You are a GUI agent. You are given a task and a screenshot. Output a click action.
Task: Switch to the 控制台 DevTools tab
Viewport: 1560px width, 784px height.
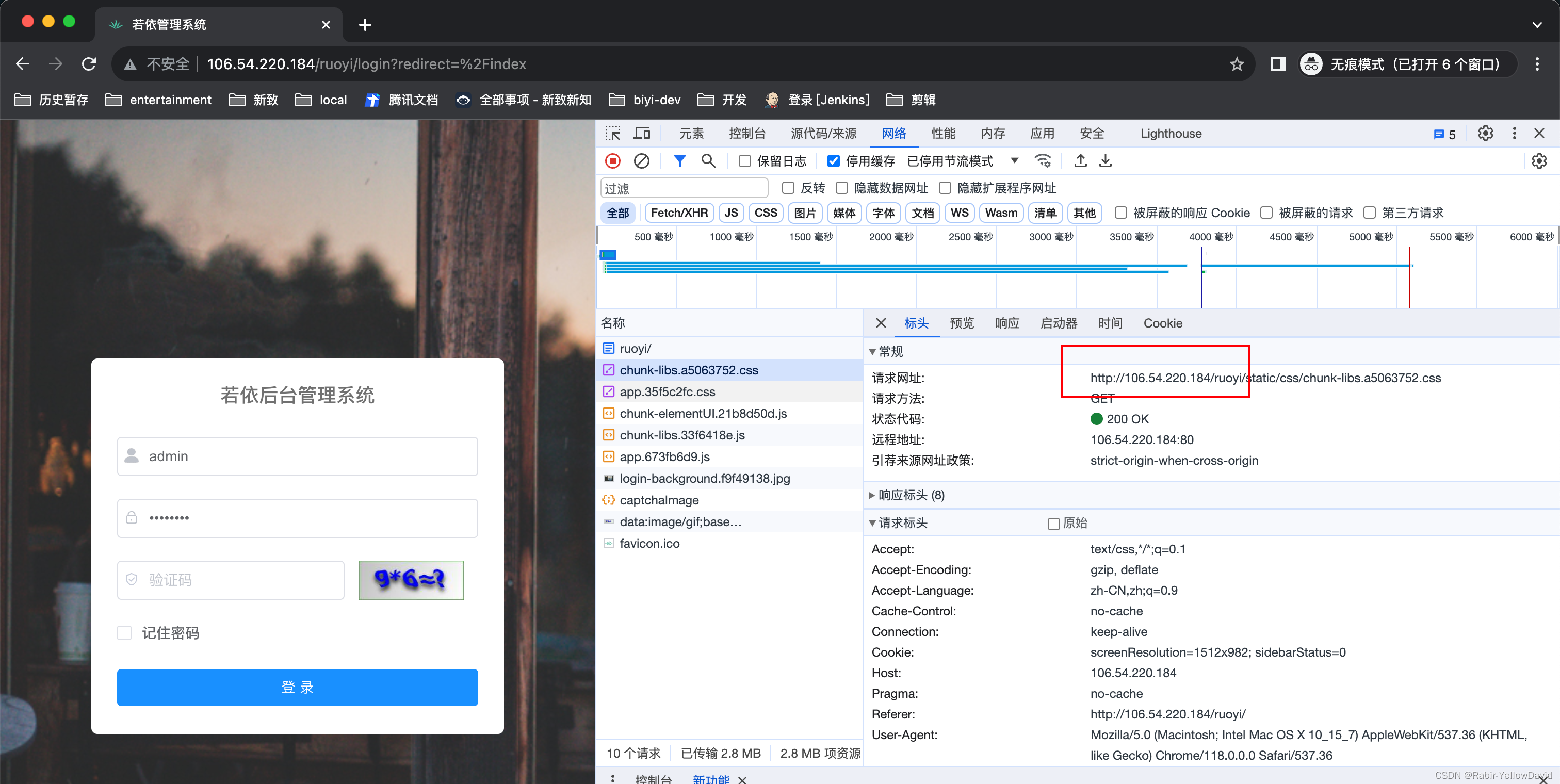point(748,133)
